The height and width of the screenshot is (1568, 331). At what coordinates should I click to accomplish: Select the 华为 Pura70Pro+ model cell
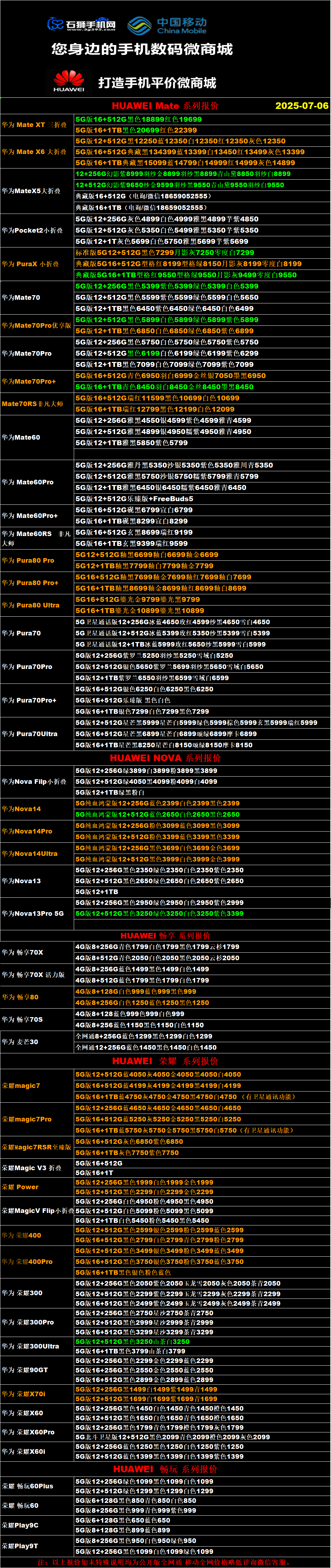pos(37,700)
